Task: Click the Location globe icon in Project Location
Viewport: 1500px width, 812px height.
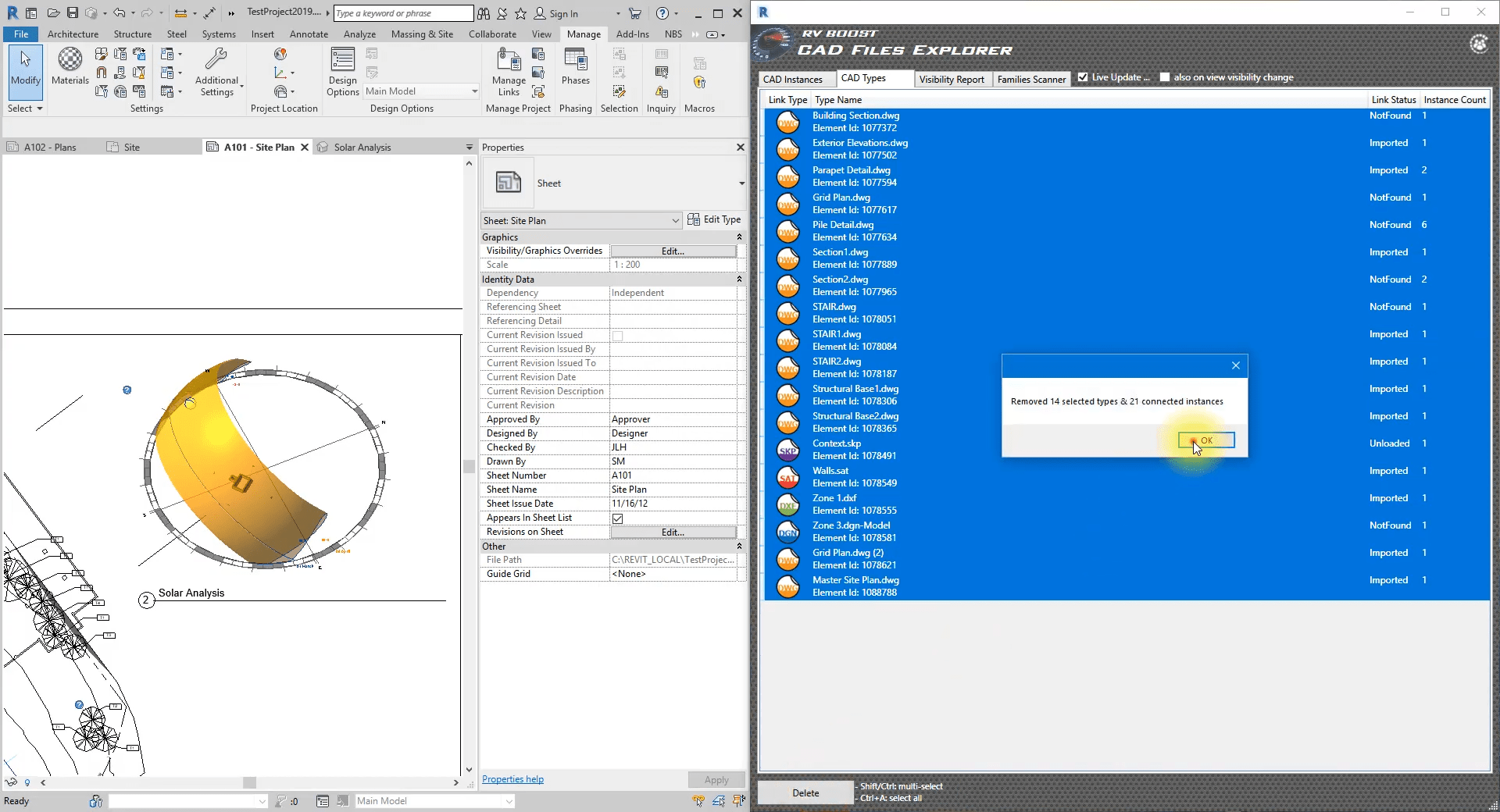Action: click(x=280, y=54)
